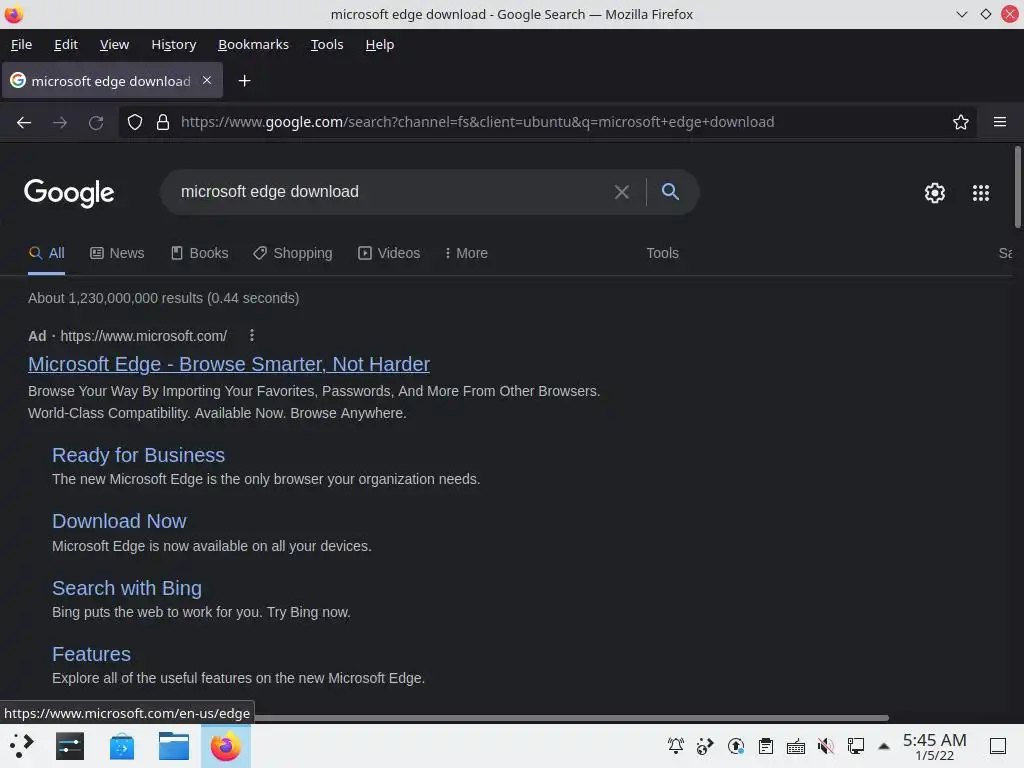Go back to the previous page

[x=24, y=122]
